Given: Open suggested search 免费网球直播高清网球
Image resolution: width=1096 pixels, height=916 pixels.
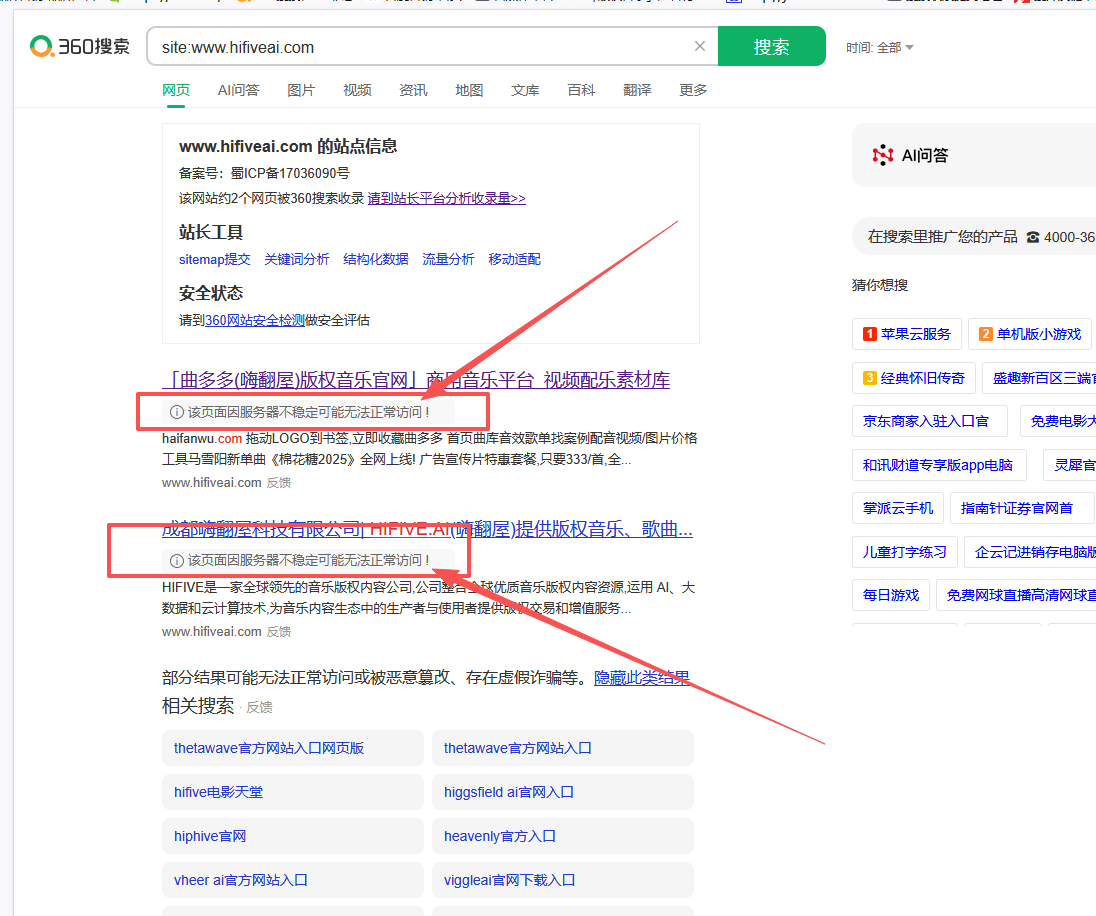Looking at the screenshot, I should coord(1016,595).
